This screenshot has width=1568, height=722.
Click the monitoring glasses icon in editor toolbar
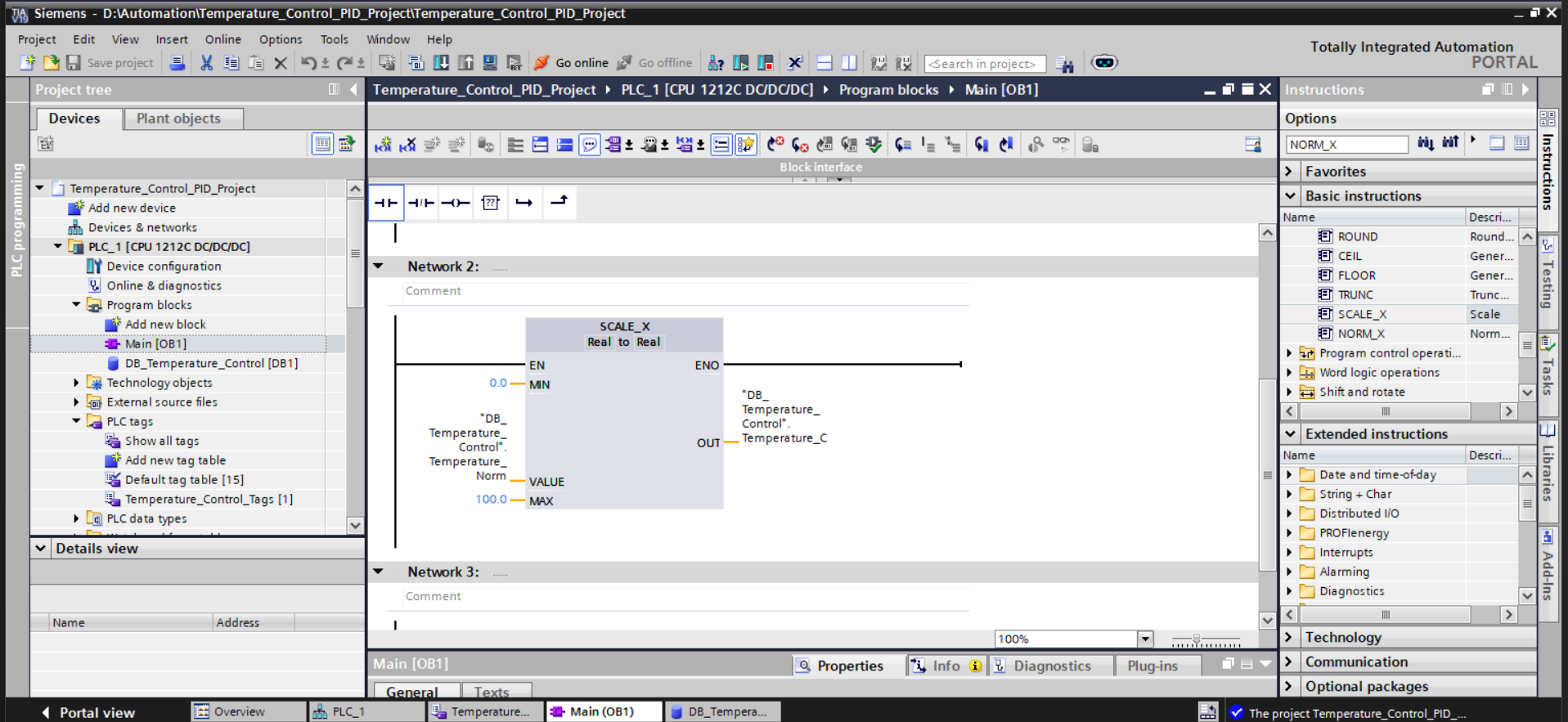pyautogui.click(x=1061, y=145)
